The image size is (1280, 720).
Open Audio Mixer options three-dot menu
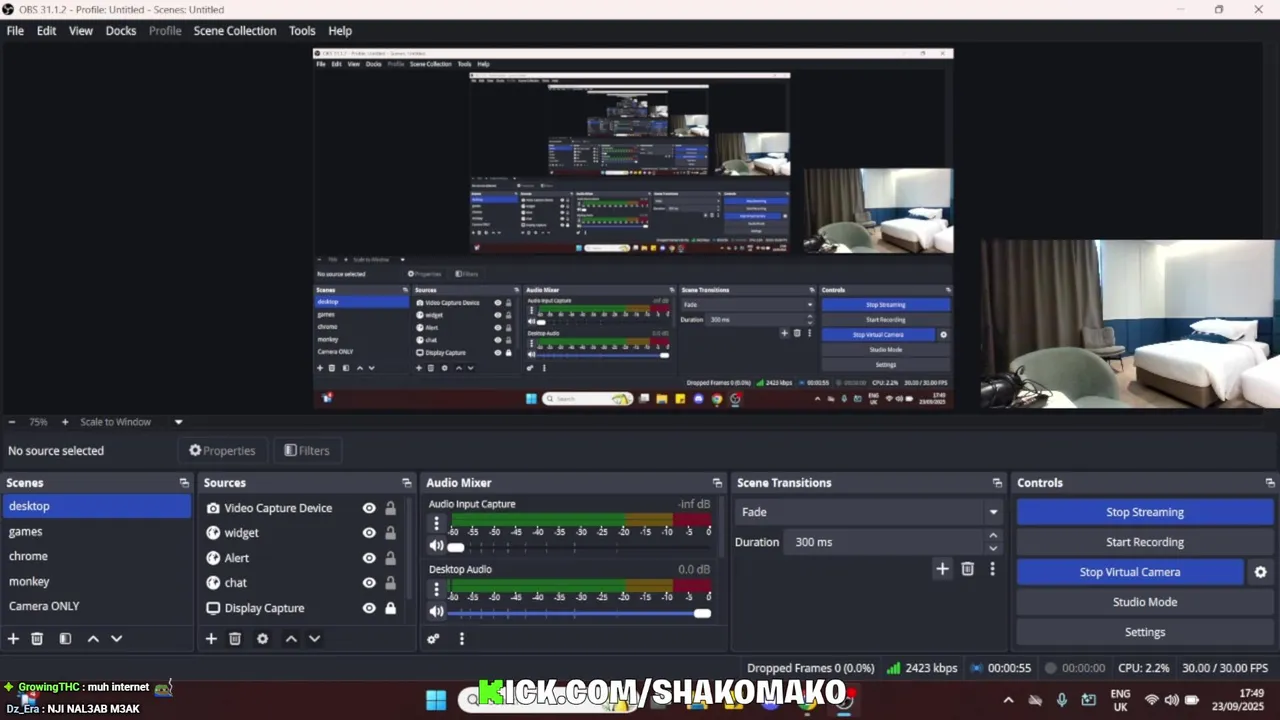click(x=461, y=639)
